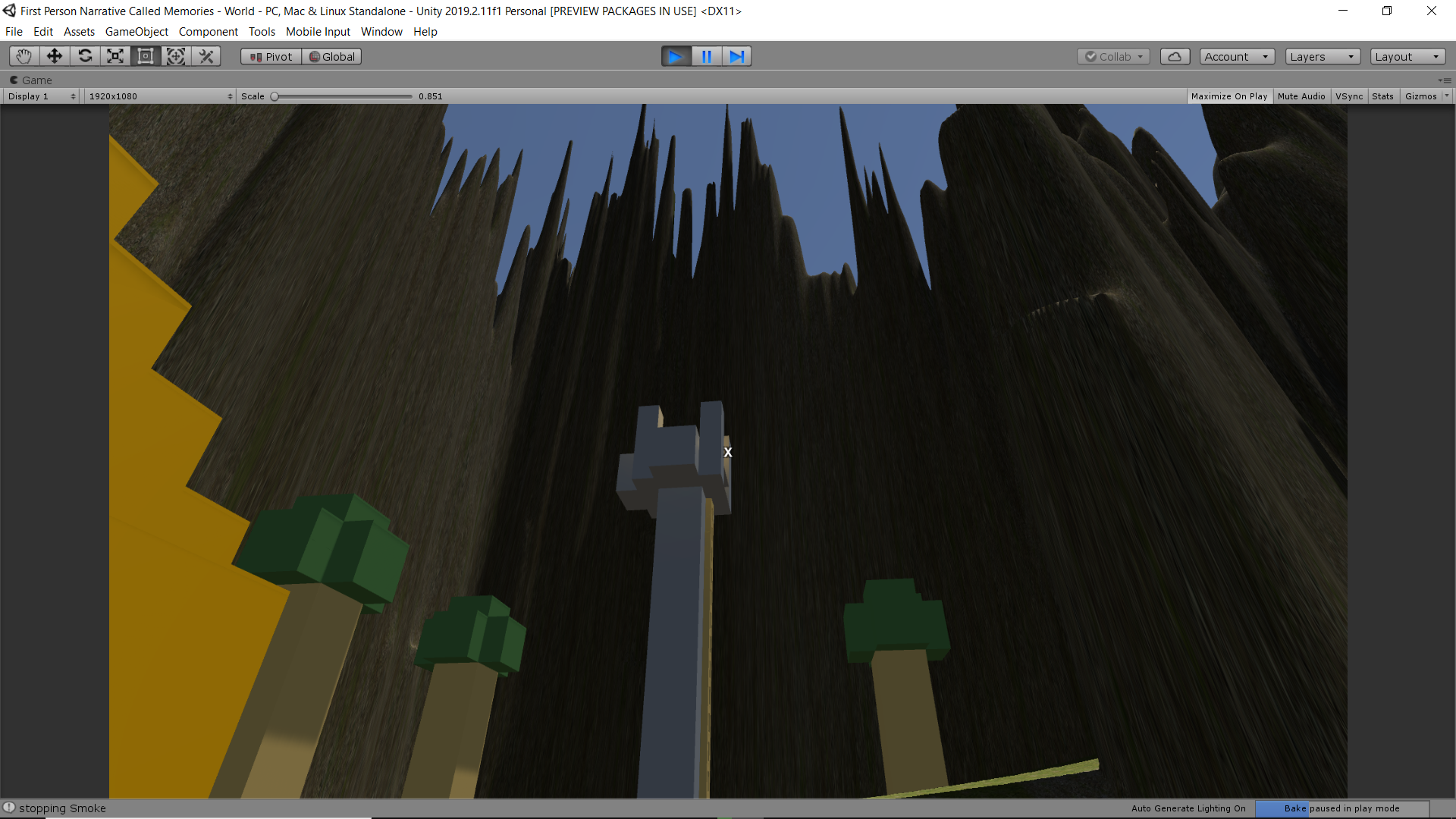1456x819 pixels.
Task: Toggle Gizmos in Game view
Action: (1420, 96)
